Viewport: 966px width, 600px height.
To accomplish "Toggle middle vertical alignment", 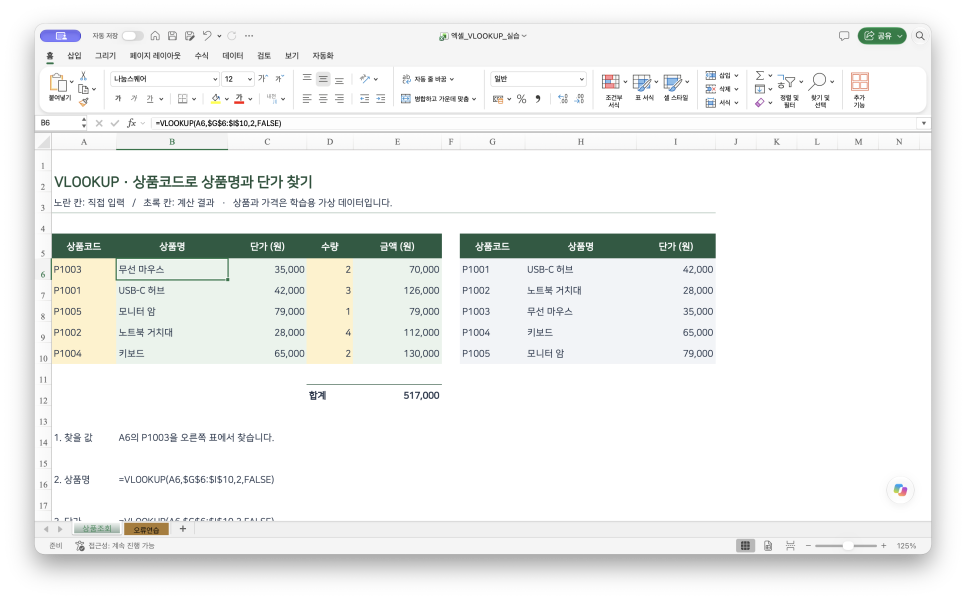I will (323, 79).
